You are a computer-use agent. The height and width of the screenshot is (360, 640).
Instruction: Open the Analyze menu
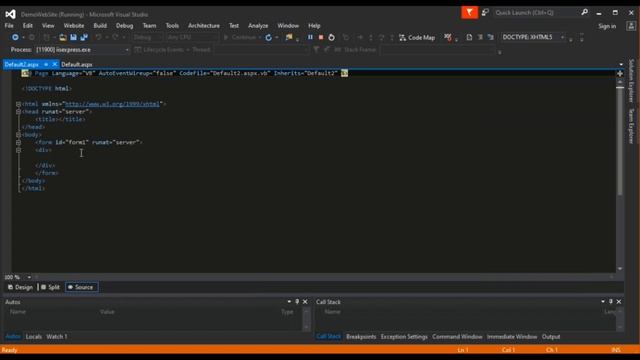pyautogui.click(x=258, y=26)
